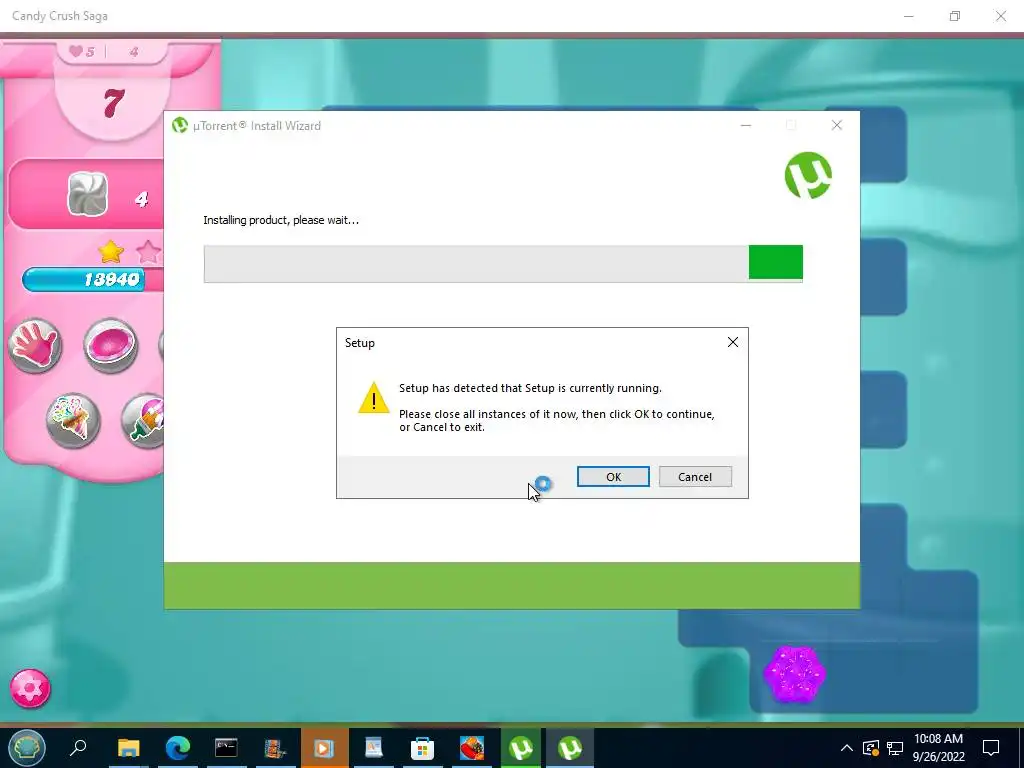Screen dimensions: 1024x768
Task: Select the party ice cream cone booster
Action: pos(73,421)
